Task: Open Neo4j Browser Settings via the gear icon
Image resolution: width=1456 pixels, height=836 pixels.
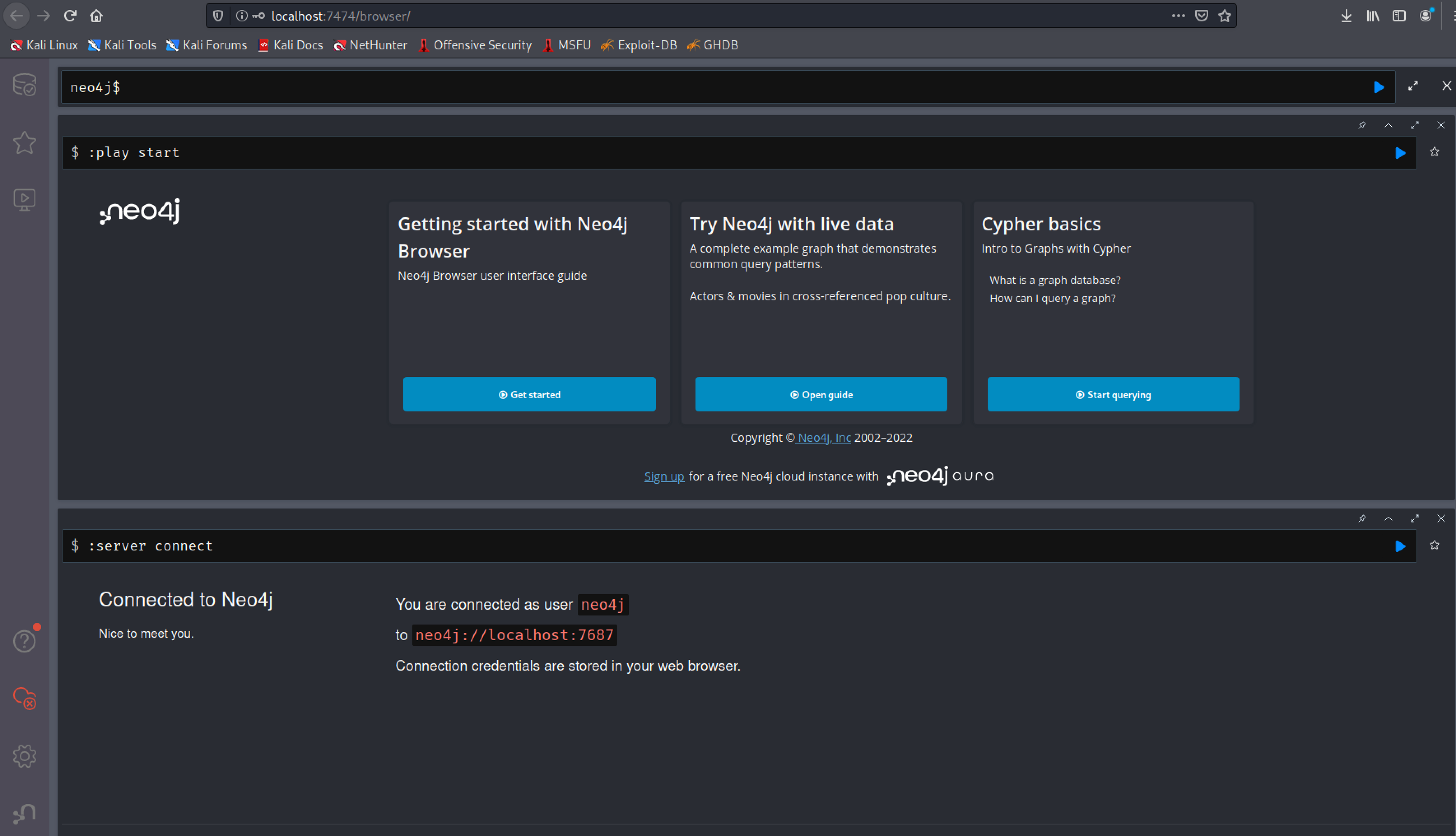Action: click(25, 756)
